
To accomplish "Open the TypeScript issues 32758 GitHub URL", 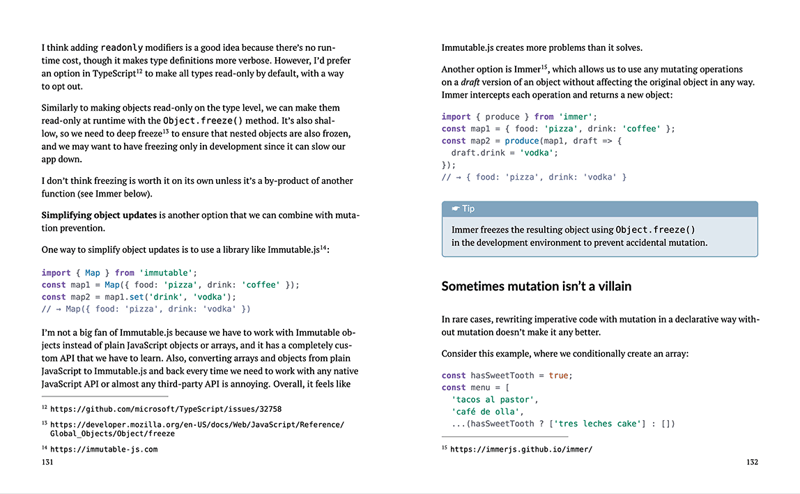I will click(x=166, y=409).
